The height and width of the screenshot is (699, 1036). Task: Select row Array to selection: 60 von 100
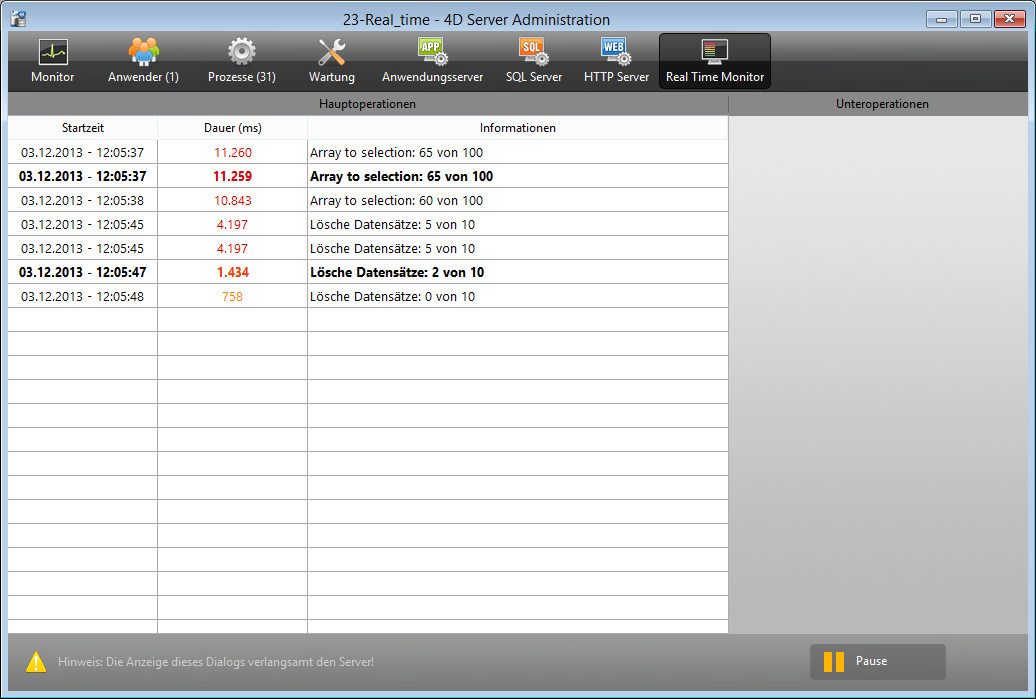(396, 201)
